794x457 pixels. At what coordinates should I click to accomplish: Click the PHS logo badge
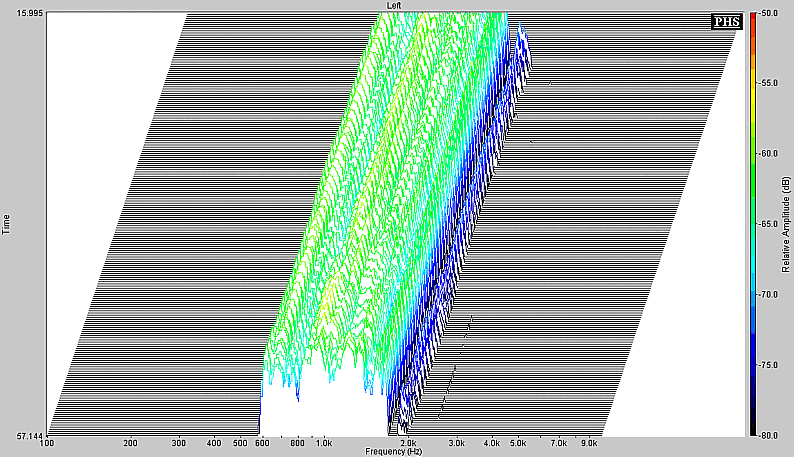(x=724, y=22)
